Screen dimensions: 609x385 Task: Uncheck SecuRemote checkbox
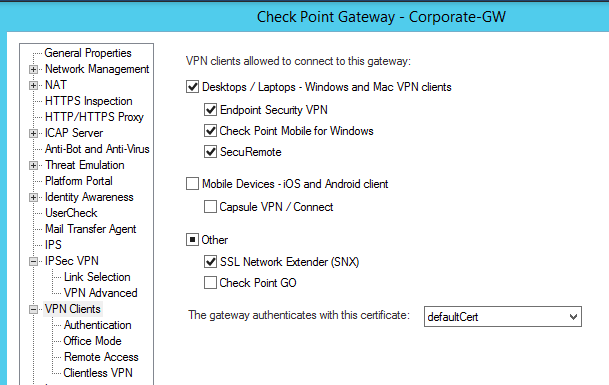point(210,152)
